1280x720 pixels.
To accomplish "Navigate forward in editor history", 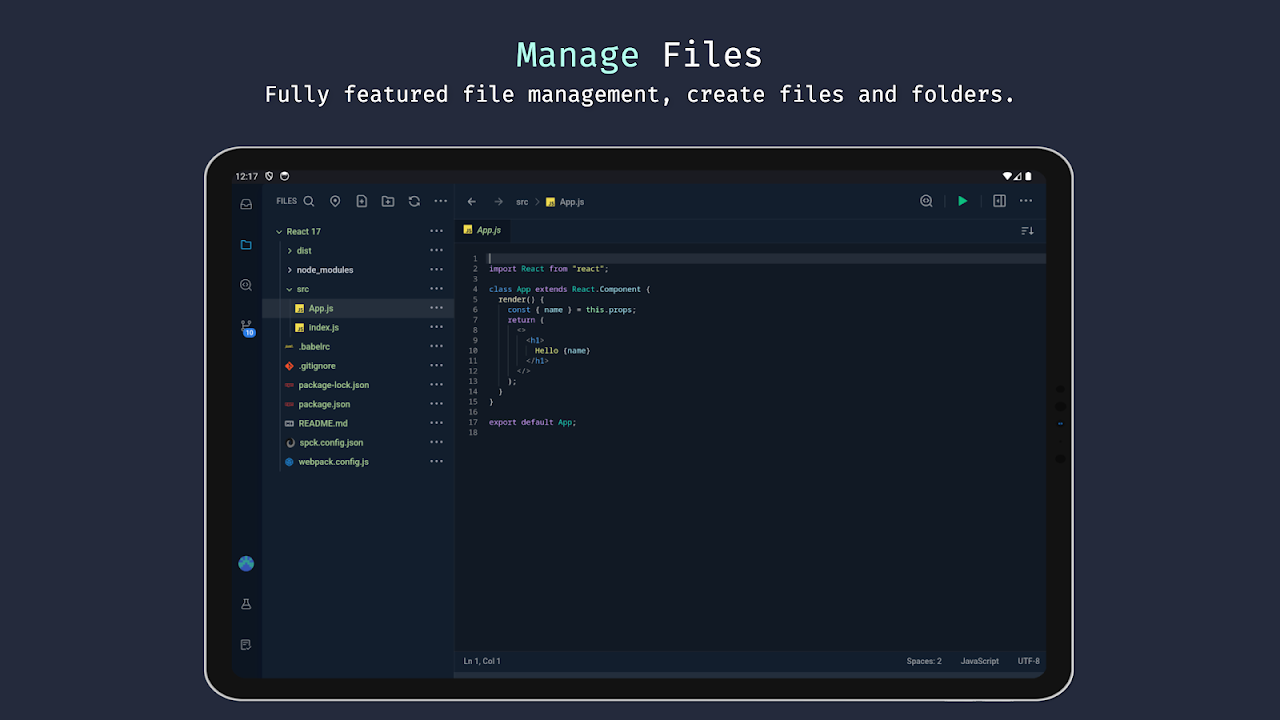I will point(498,202).
